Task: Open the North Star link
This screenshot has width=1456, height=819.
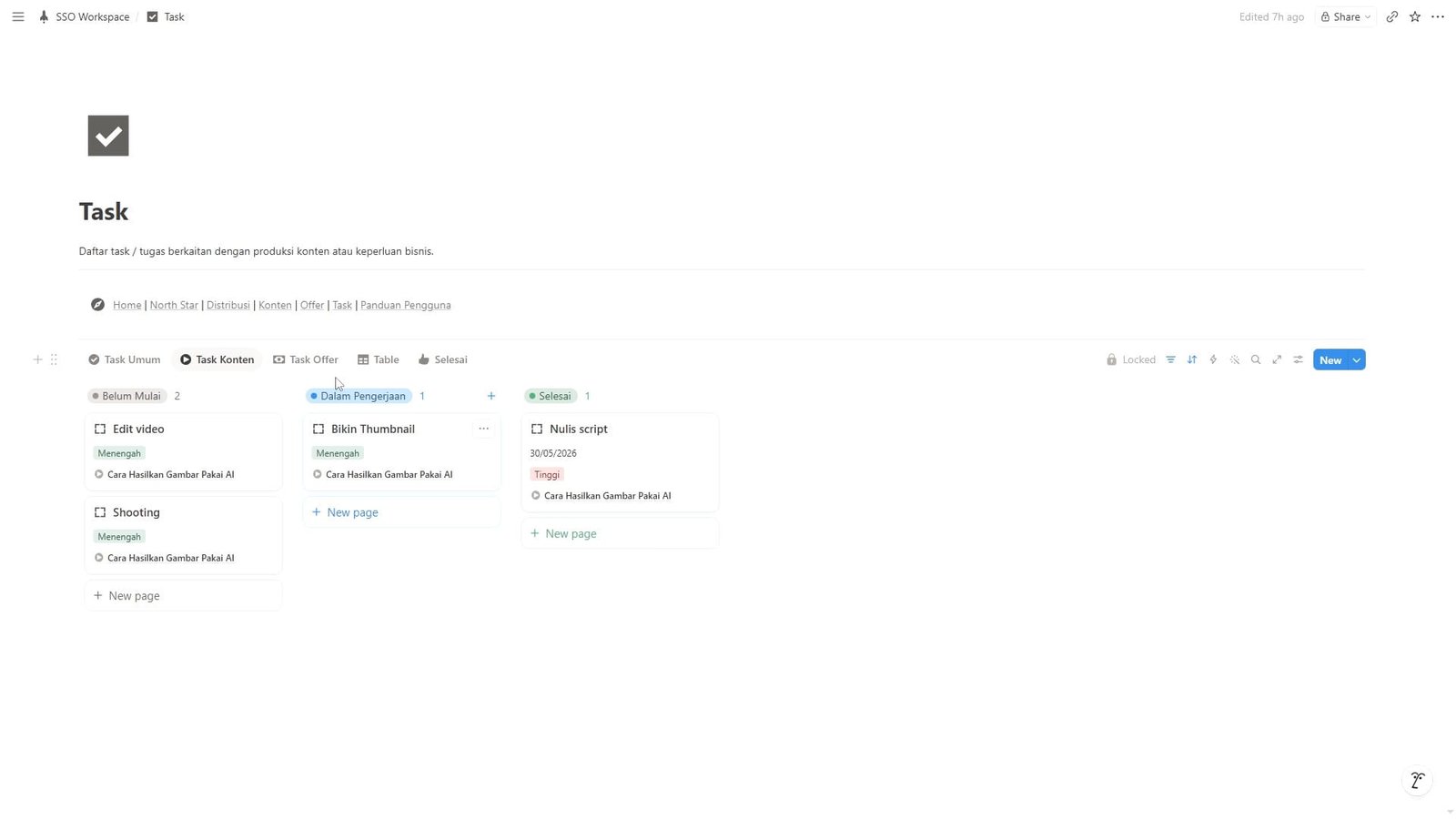Action: click(x=174, y=305)
